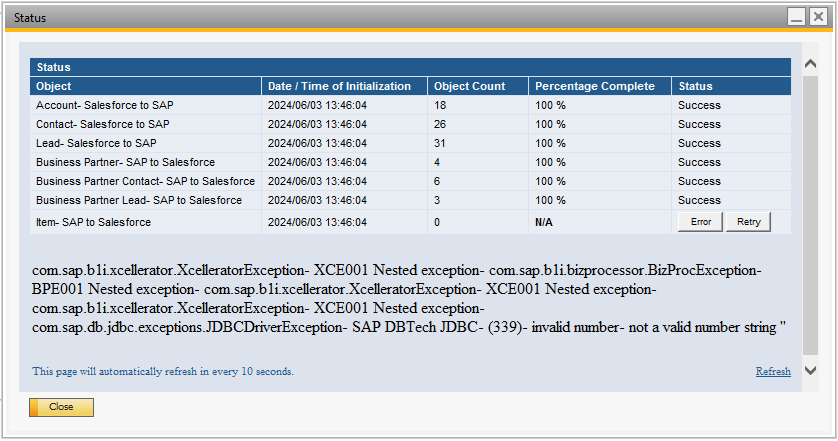Viewport: 838px width, 441px height.
Task: Click the minimize icon in the title bar
Action: point(796,17)
